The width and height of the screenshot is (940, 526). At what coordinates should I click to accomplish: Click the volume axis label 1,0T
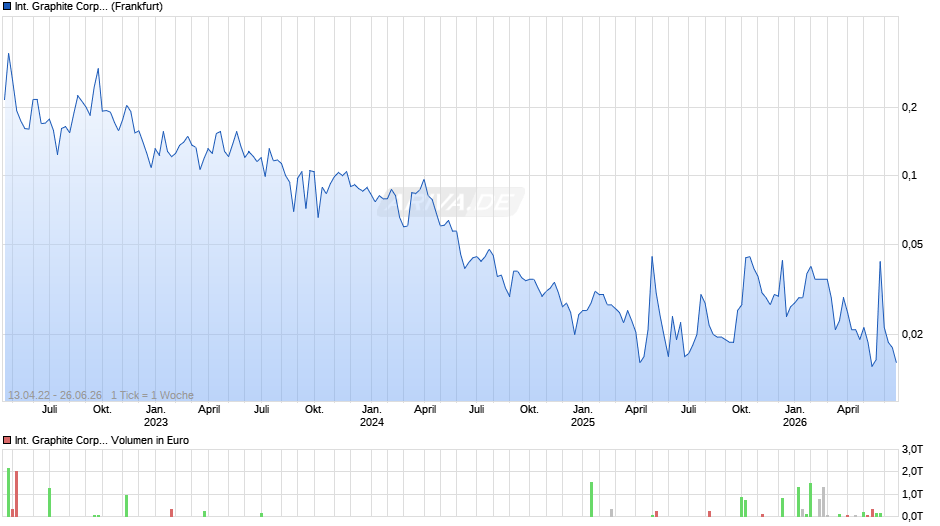[x=912, y=494]
